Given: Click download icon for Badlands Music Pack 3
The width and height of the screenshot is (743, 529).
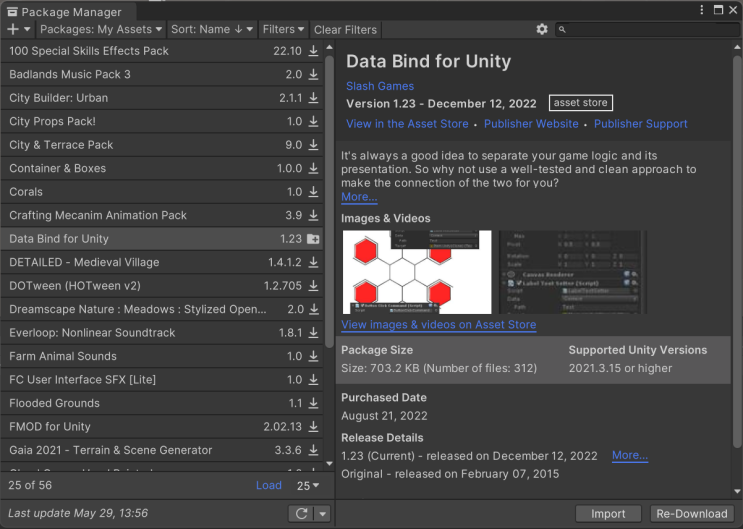Looking at the screenshot, I should pyautogui.click(x=314, y=75).
